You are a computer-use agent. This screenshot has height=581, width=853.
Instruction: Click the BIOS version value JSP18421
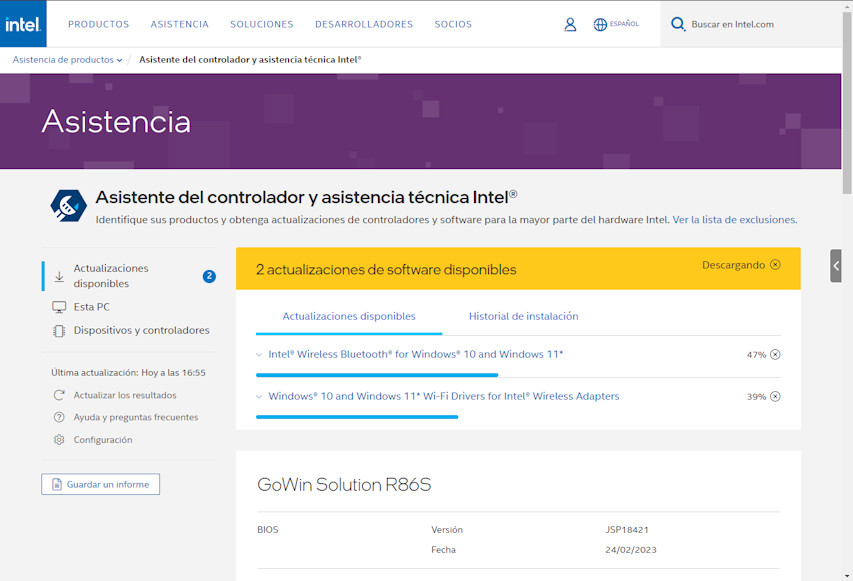point(627,530)
